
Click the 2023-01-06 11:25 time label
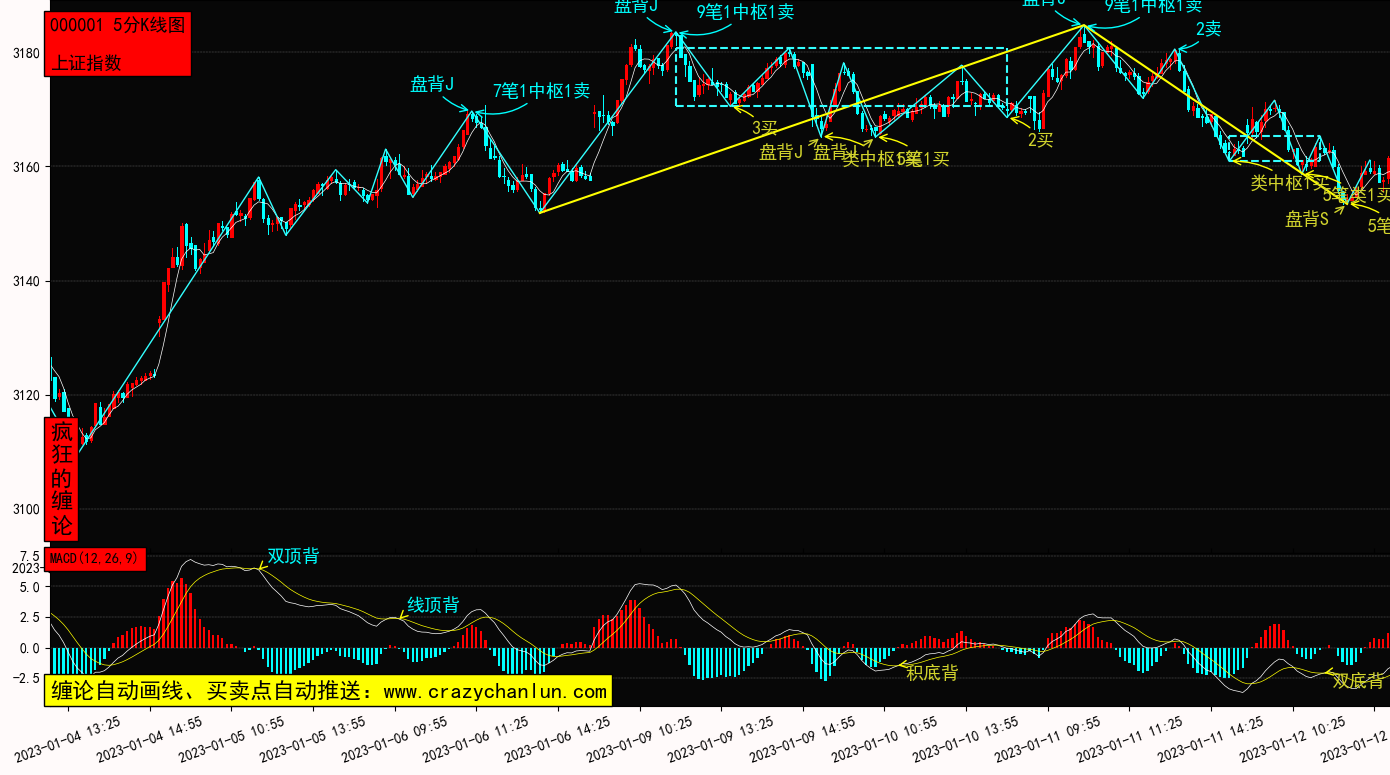click(476, 738)
